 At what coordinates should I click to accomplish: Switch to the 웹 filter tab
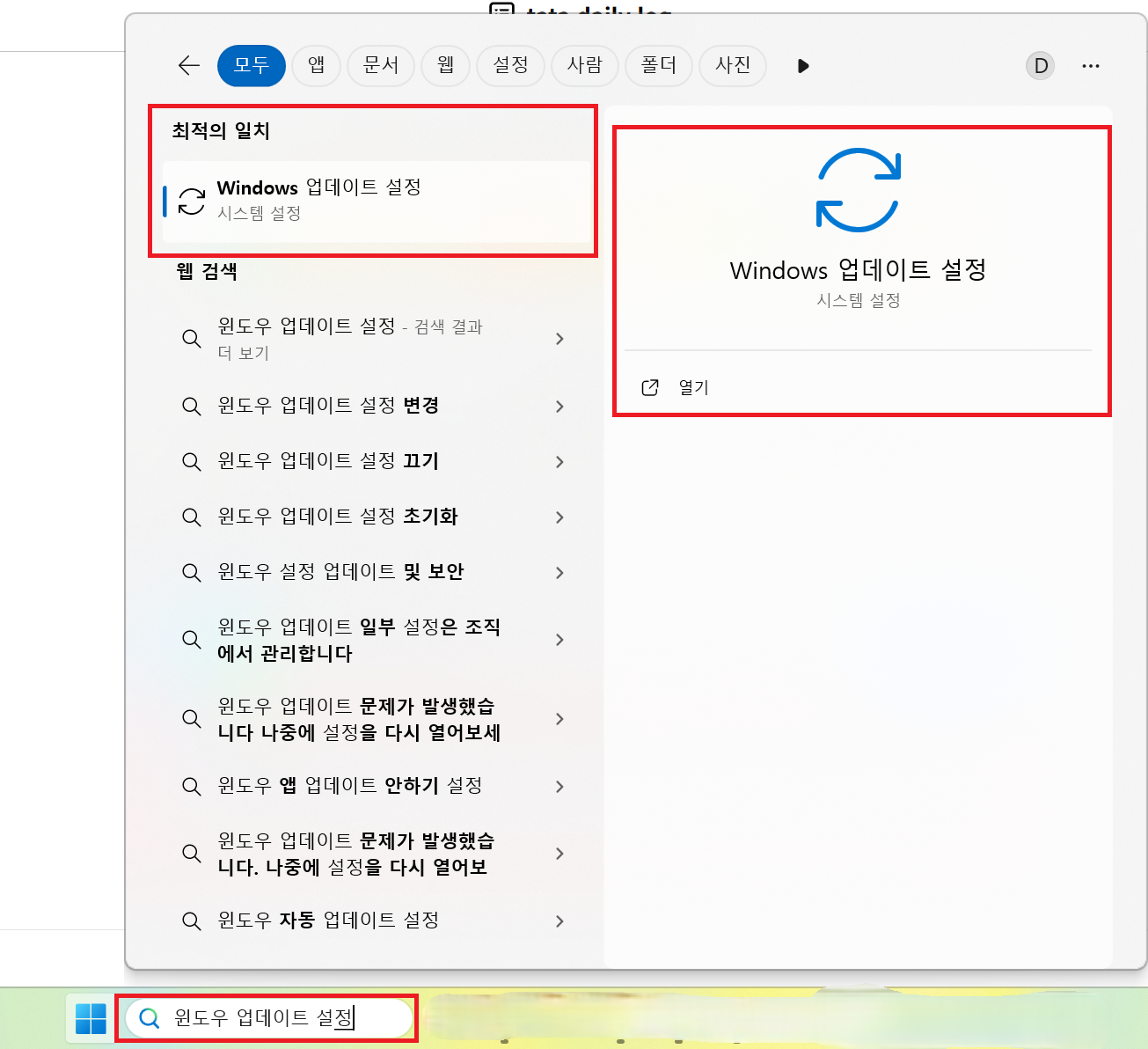click(446, 65)
